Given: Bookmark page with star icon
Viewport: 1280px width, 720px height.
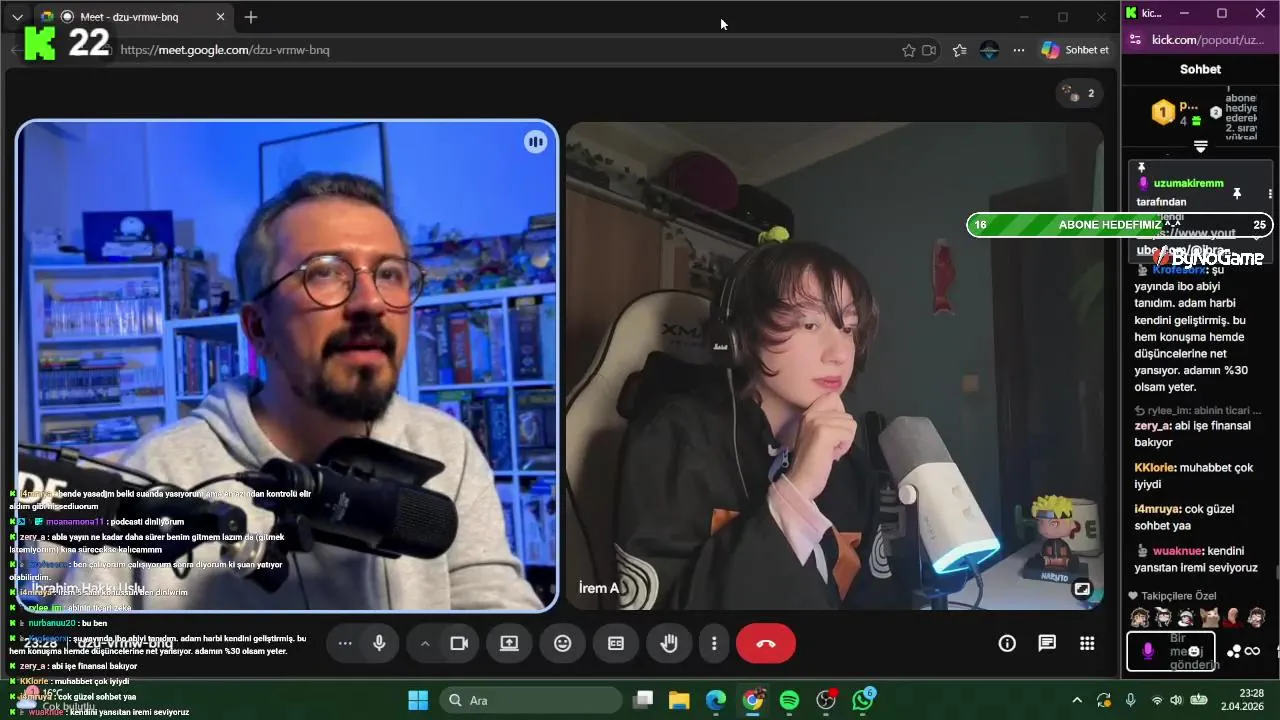Looking at the screenshot, I should click(908, 50).
